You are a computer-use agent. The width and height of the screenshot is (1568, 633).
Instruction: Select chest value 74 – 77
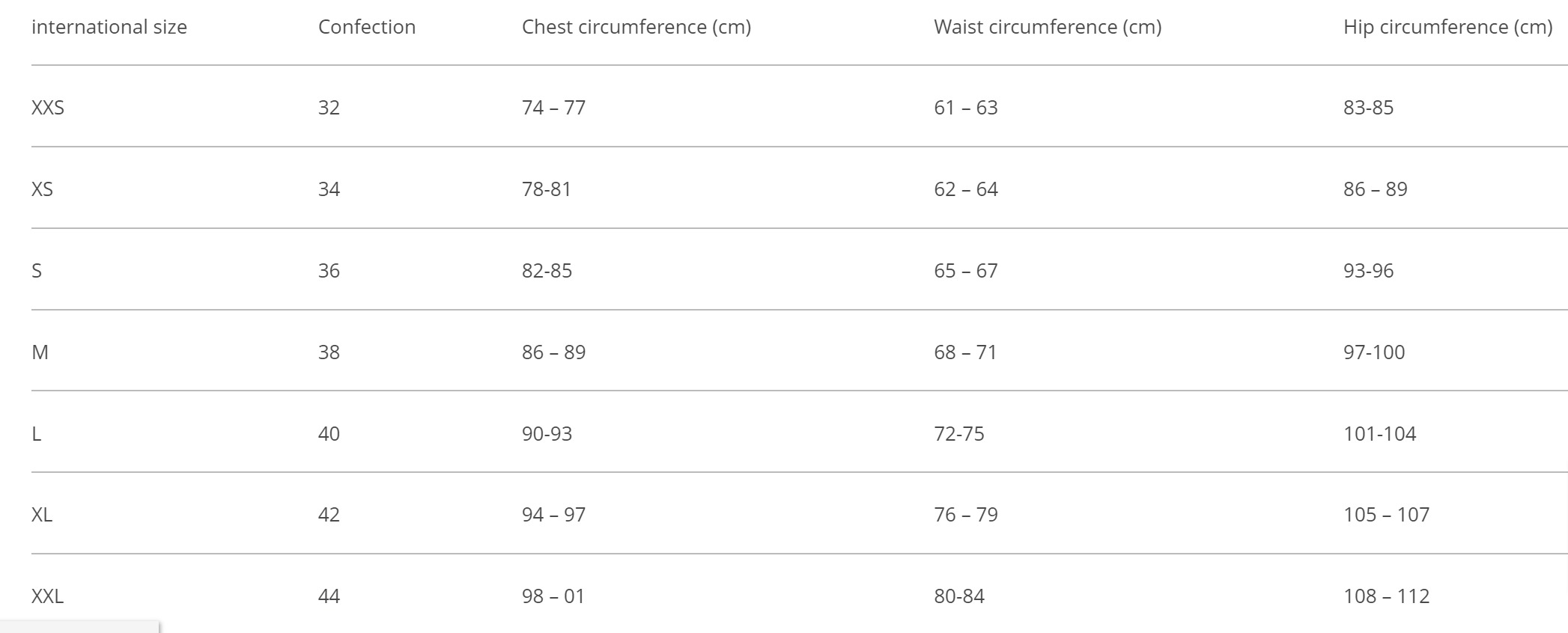click(x=553, y=108)
